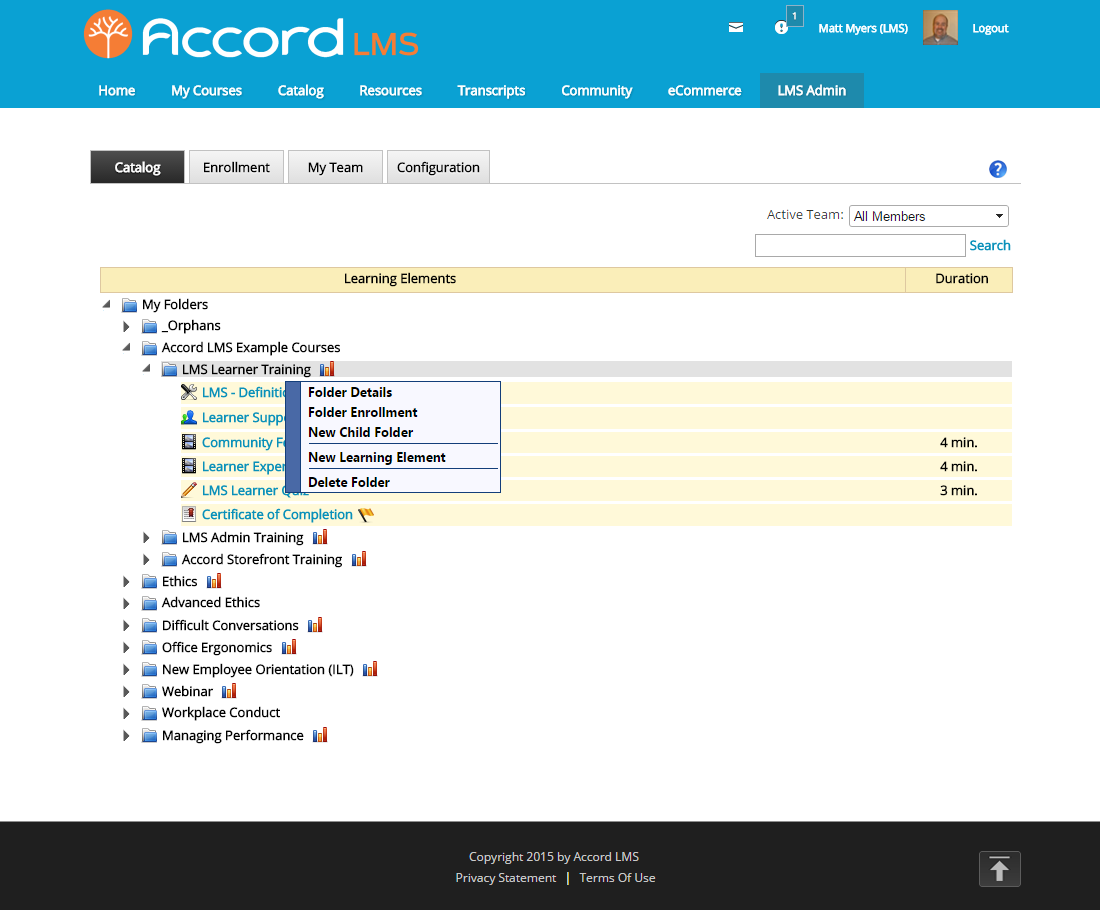
Task: Click the Matt Myers (LMS) username
Action: pos(863,28)
